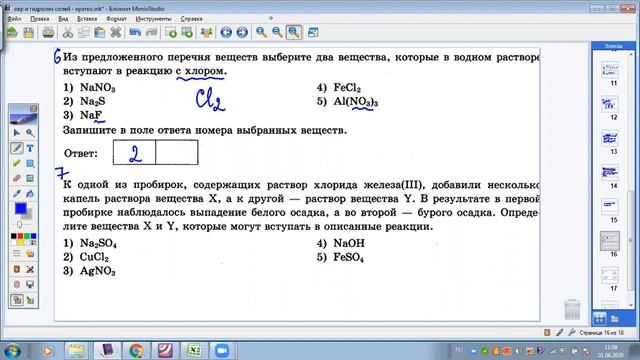Select the insert-file tool beside the Eraser
640x360 pixels.
[x=30, y=178]
